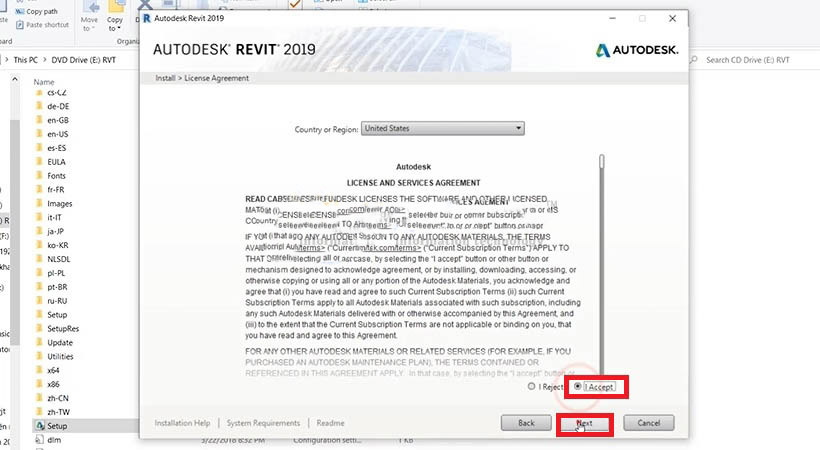Select the NLSDL folder in Explorer
Viewport: 820px width, 450px height.
click(59, 259)
